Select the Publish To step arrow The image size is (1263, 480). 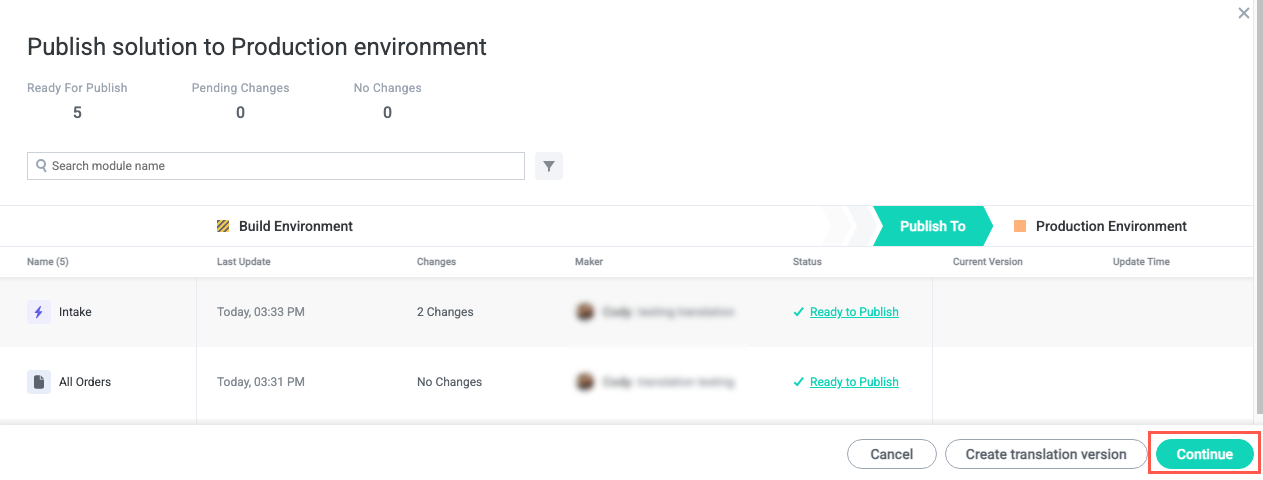[x=932, y=226]
